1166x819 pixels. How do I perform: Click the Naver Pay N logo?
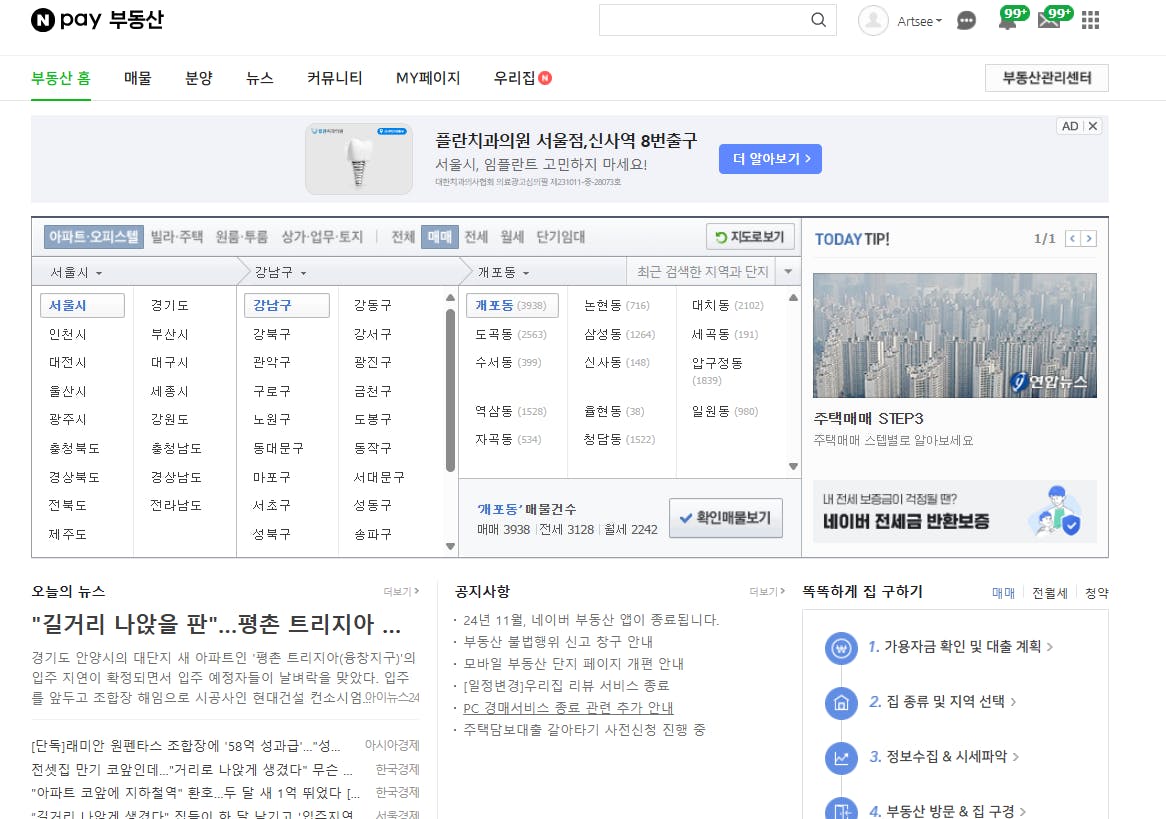coord(42,20)
